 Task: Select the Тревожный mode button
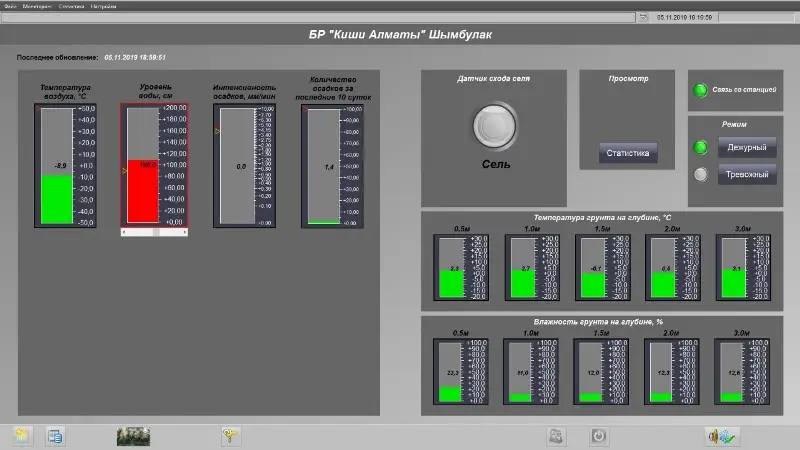[746, 175]
